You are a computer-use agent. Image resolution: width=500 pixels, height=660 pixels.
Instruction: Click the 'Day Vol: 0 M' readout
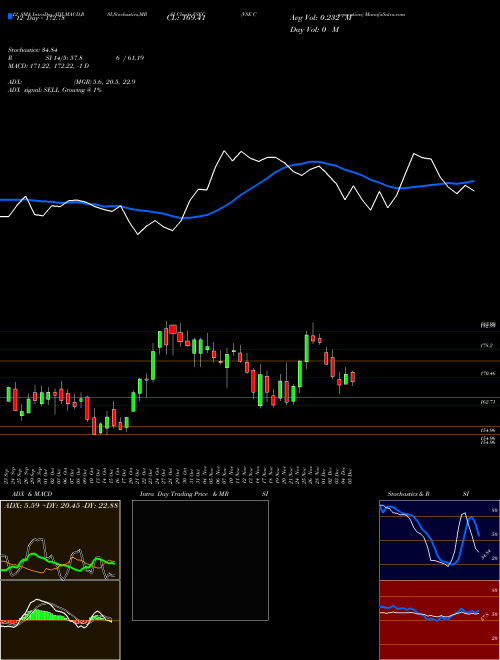pyautogui.click(x=314, y=30)
